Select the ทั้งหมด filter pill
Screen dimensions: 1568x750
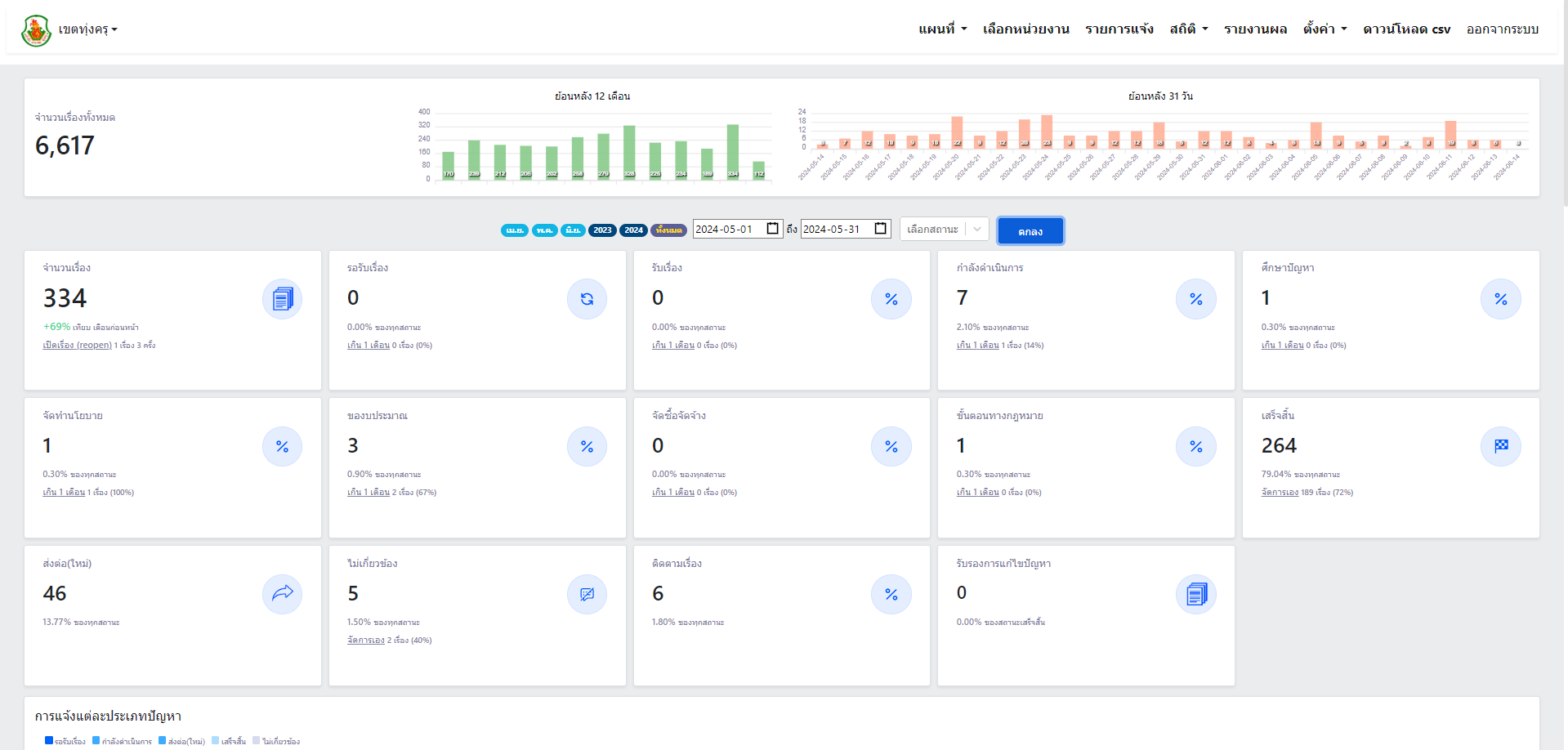point(668,230)
